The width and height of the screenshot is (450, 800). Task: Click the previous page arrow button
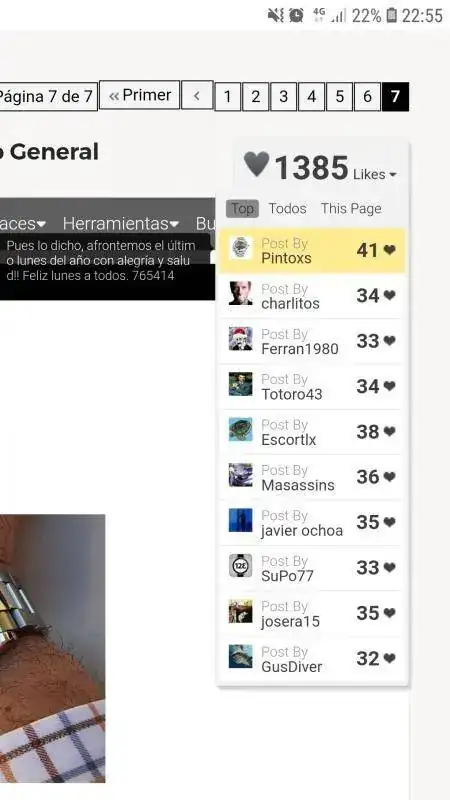click(197, 95)
